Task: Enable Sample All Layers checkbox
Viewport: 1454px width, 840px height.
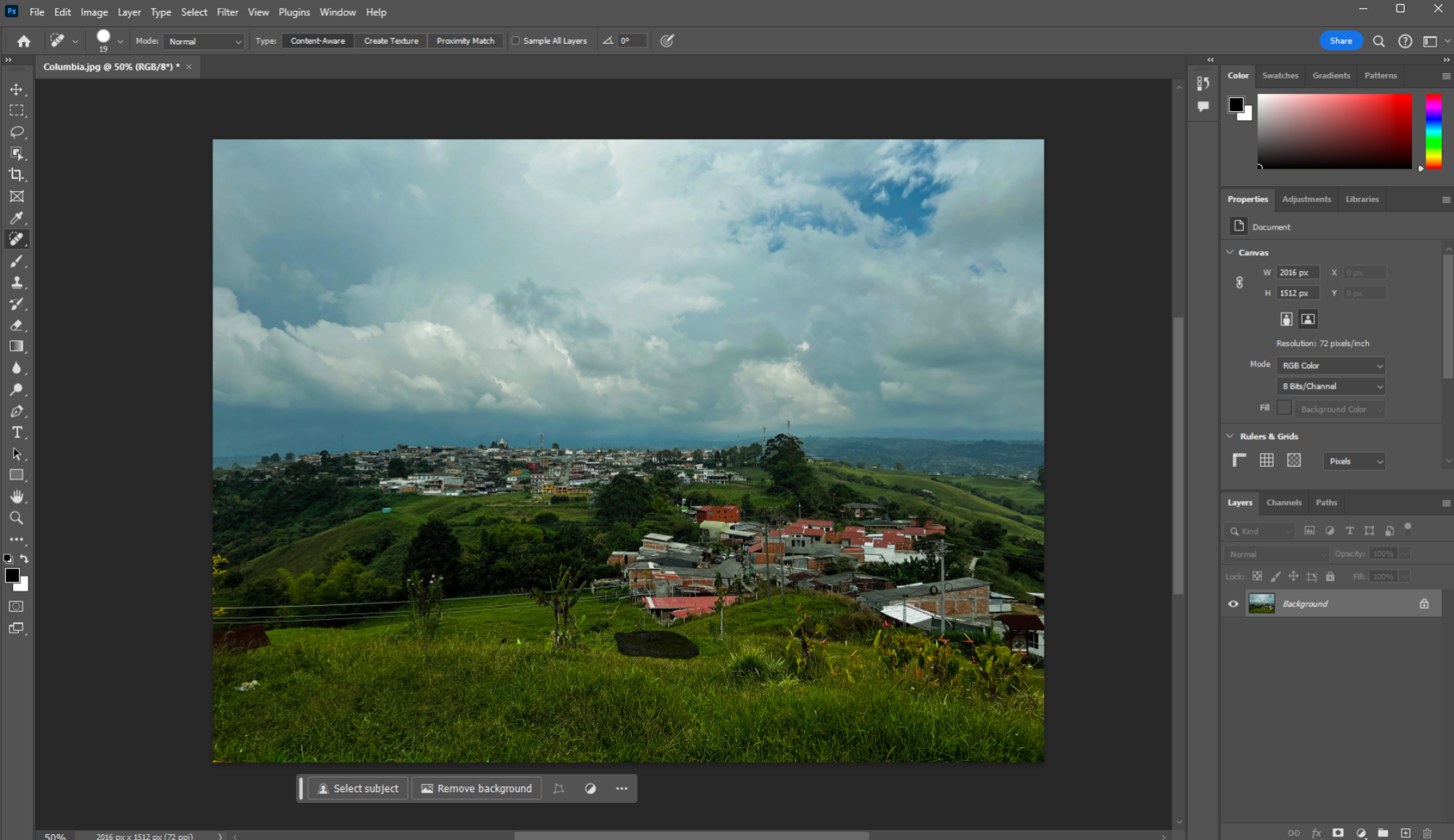Action: pos(516,41)
